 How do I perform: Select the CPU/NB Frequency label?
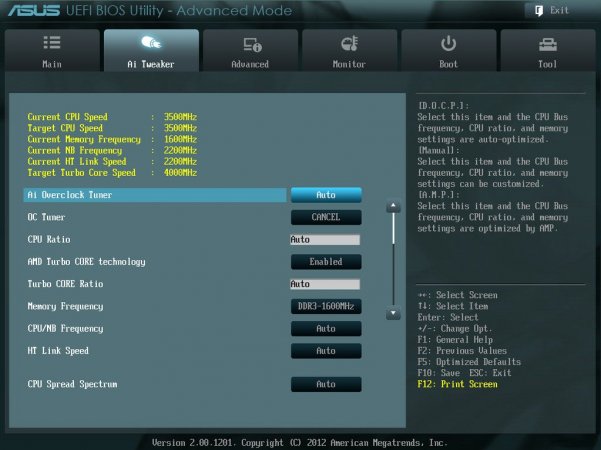[65, 328]
